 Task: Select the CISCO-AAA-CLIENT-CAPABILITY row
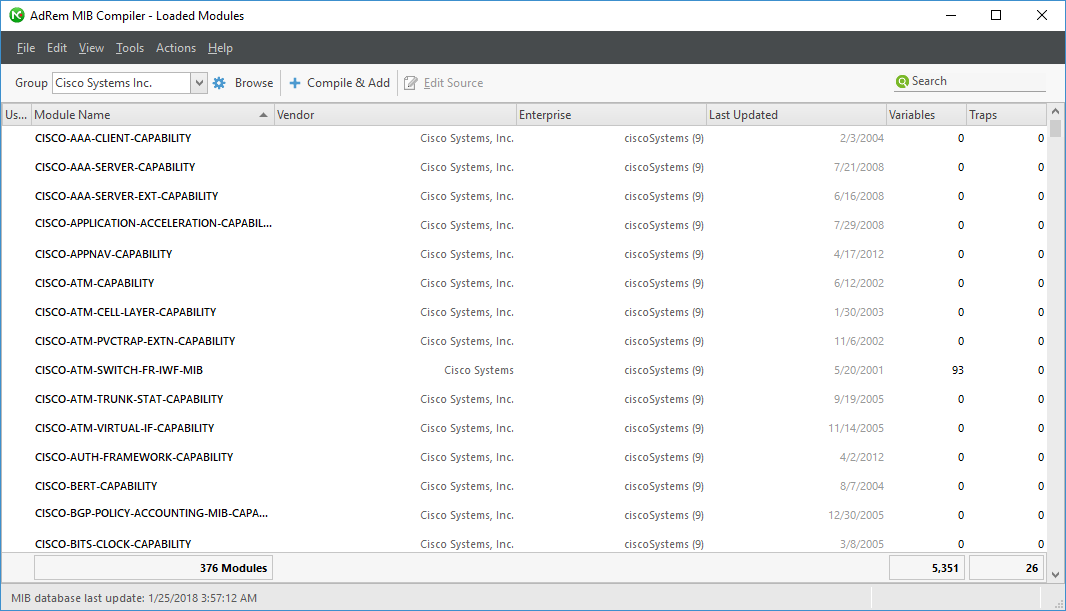coord(523,138)
